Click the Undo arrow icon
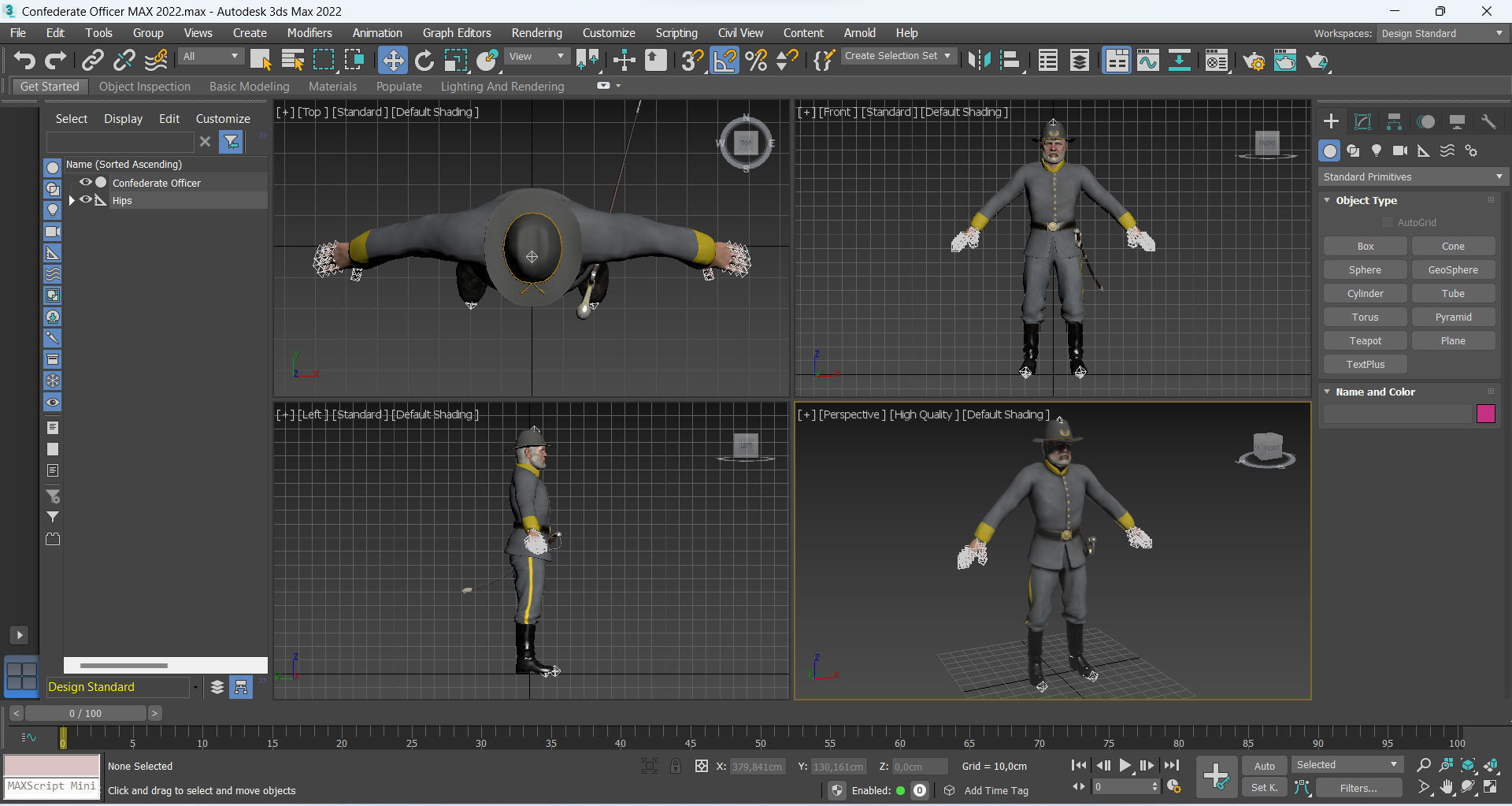This screenshot has width=1512, height=806. click(24, 61)
